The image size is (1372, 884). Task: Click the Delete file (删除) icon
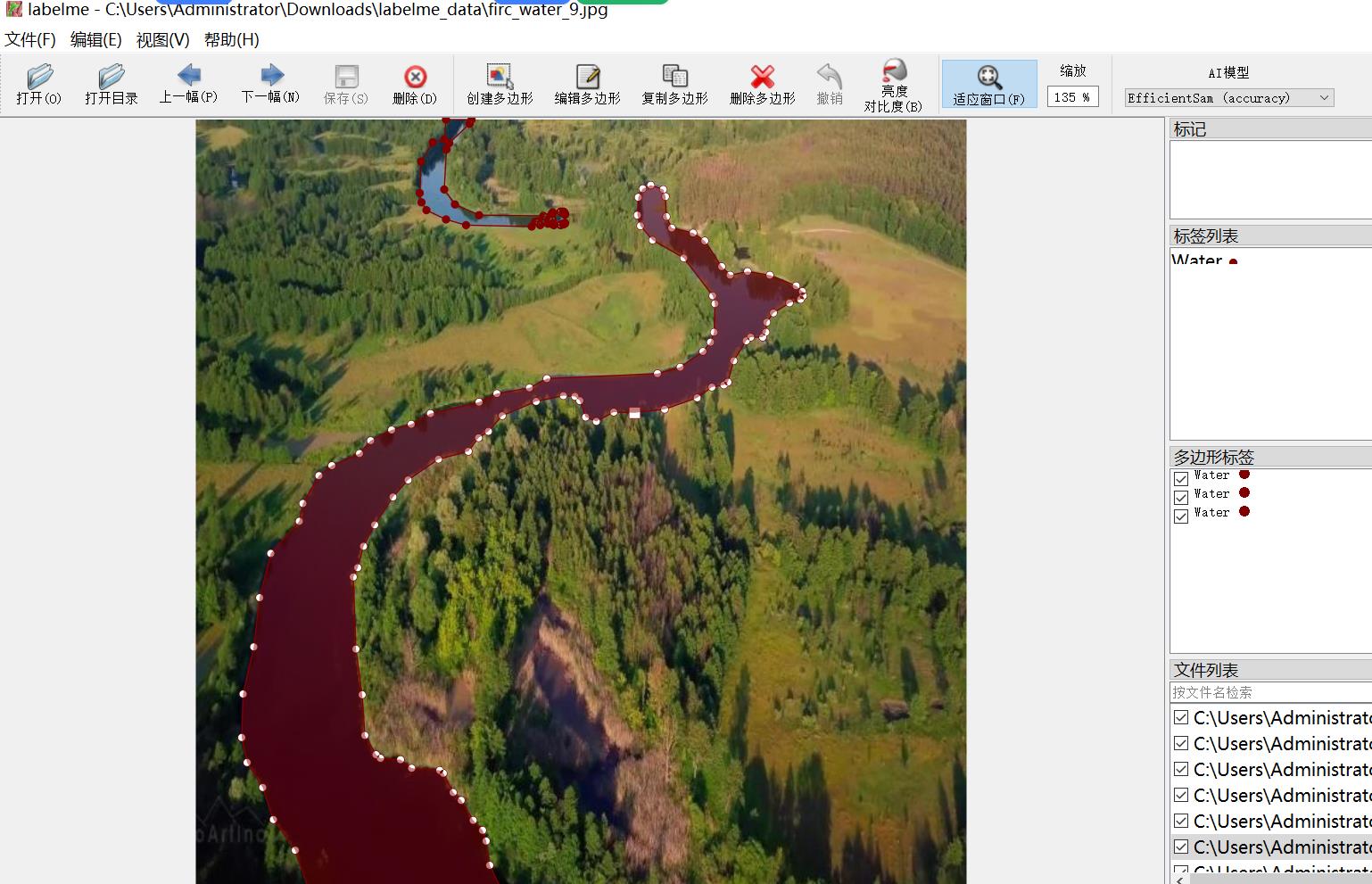[x=415, y=84]
